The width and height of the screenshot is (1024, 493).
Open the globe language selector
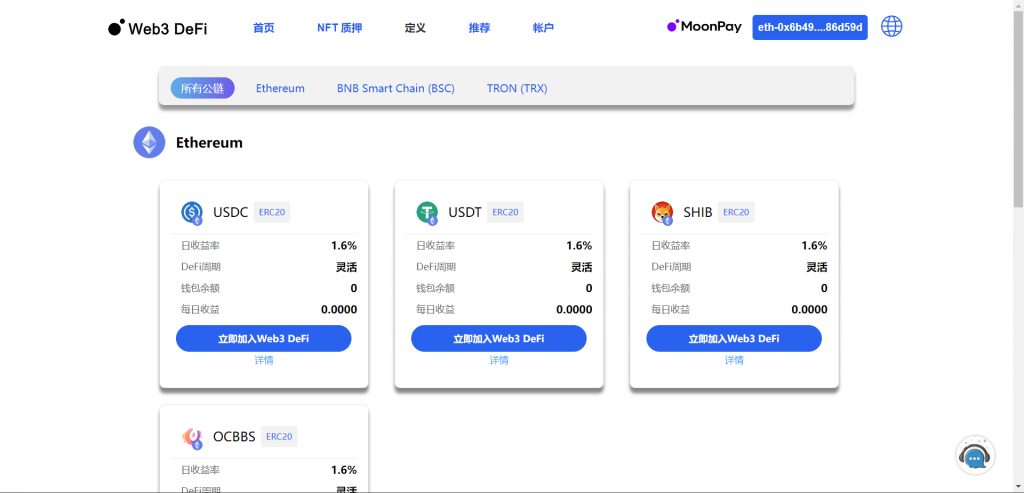point(891,27)
